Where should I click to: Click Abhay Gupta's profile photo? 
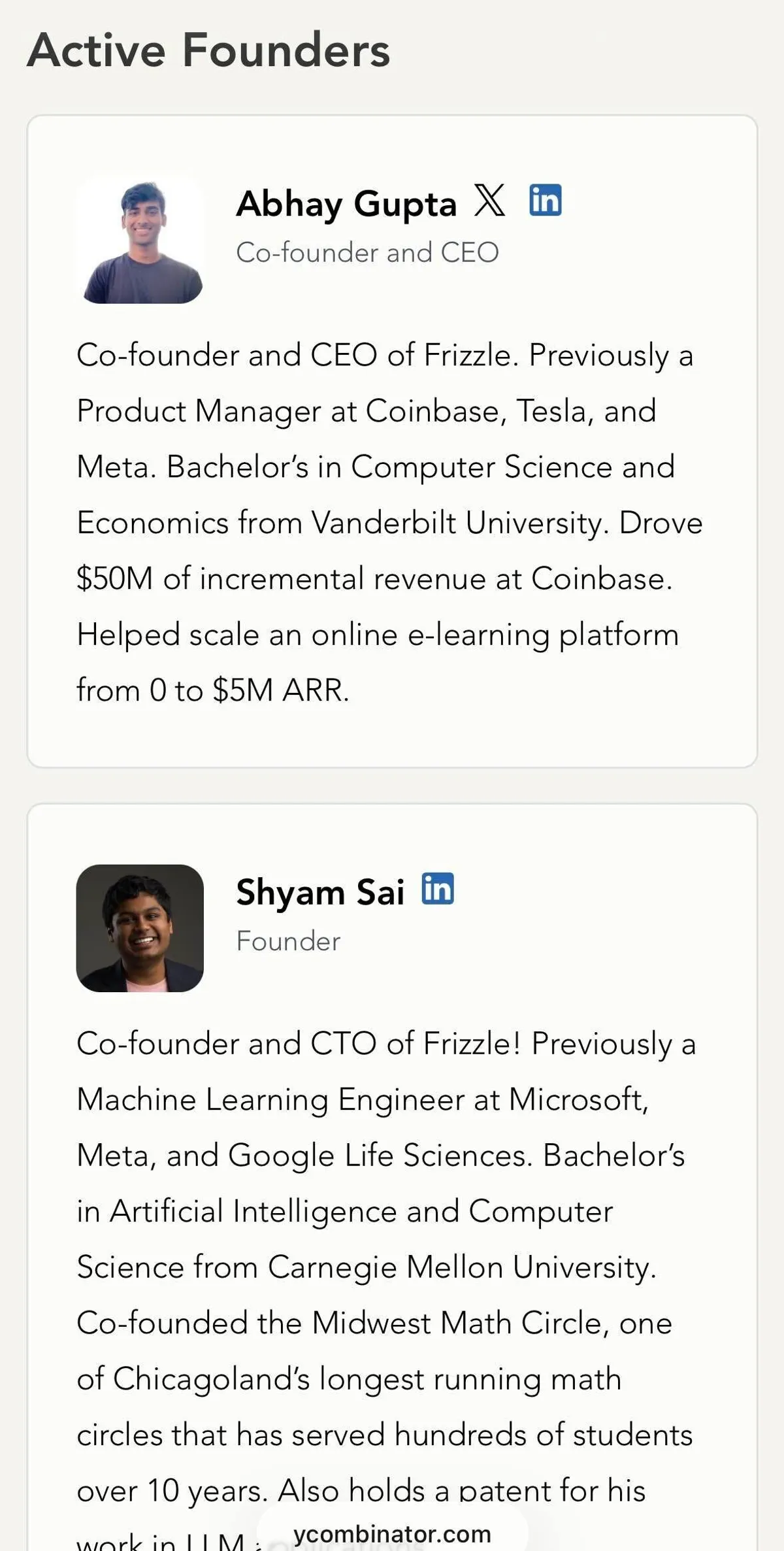140,240
